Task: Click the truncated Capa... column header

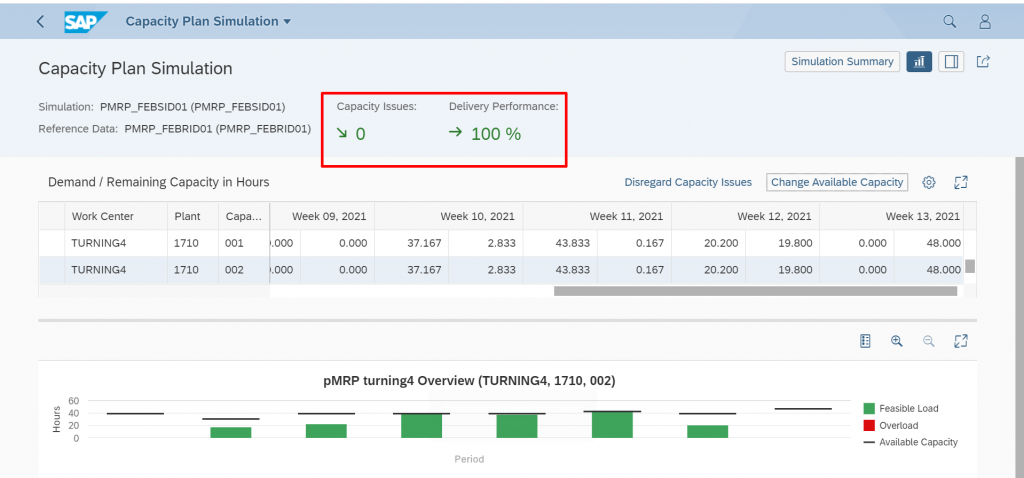Action: tap(244, 216)
